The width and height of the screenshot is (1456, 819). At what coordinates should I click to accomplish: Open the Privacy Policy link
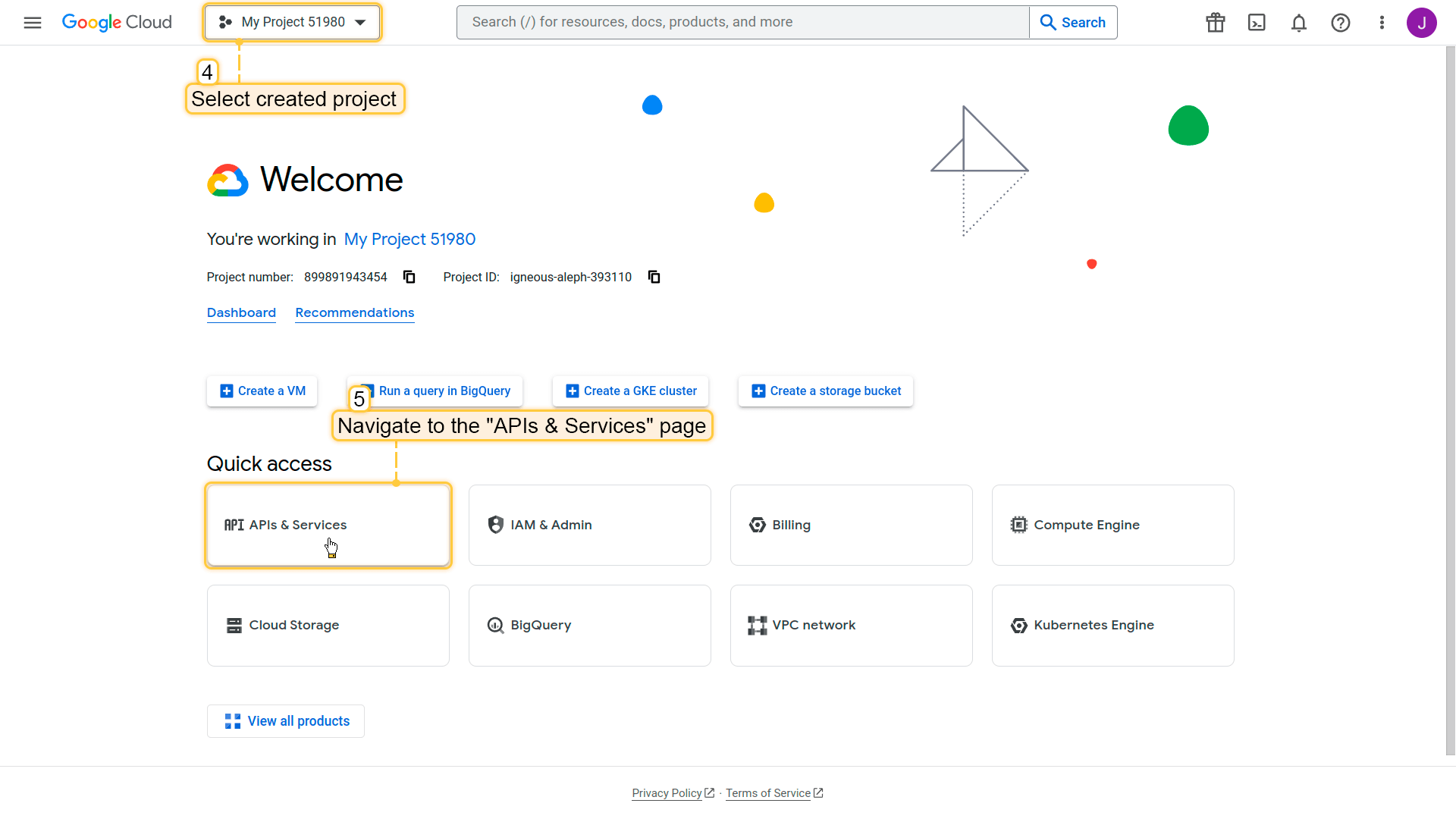(x=667, y=793)
